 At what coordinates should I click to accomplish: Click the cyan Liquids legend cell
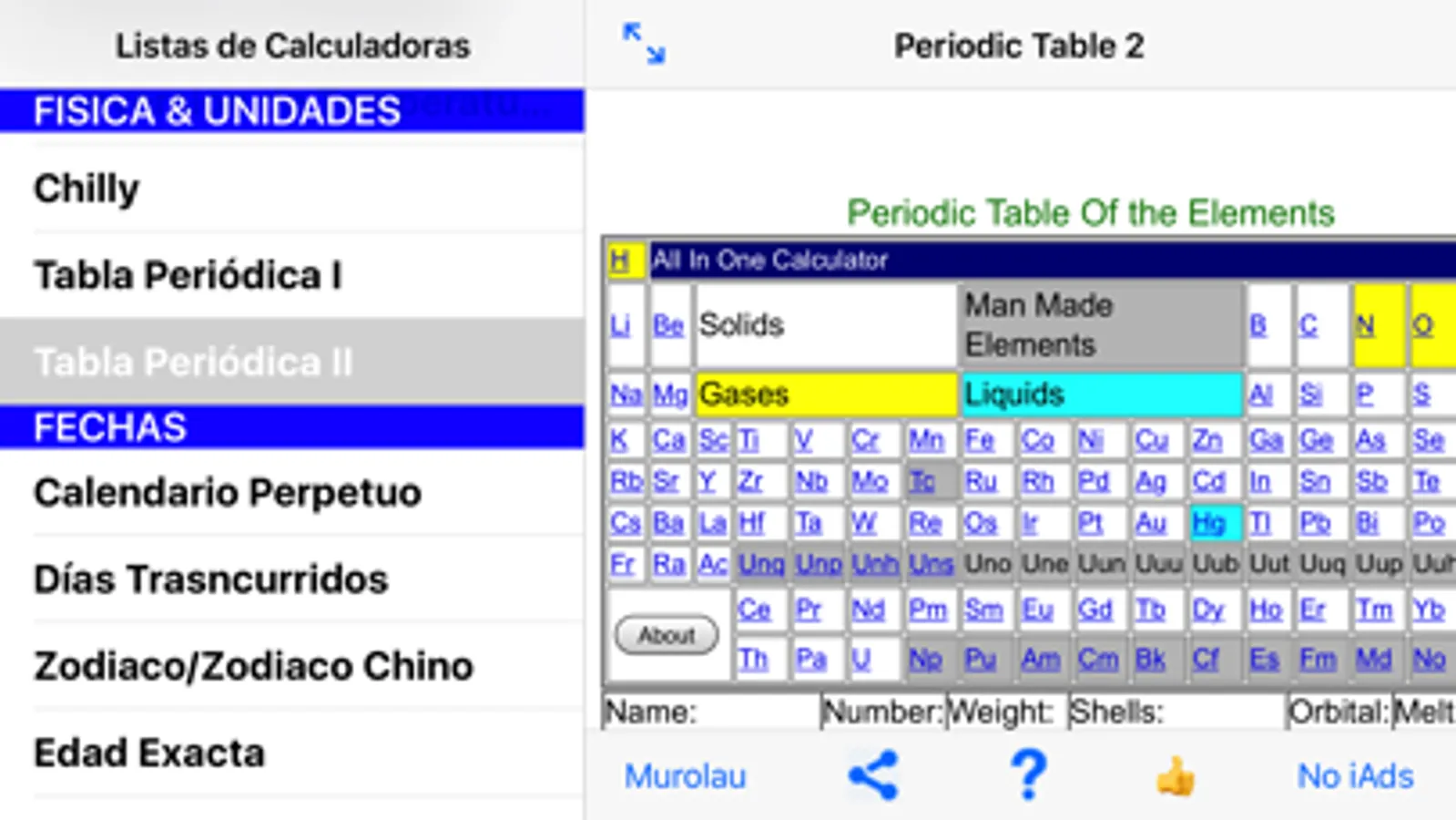[1102, 395]
